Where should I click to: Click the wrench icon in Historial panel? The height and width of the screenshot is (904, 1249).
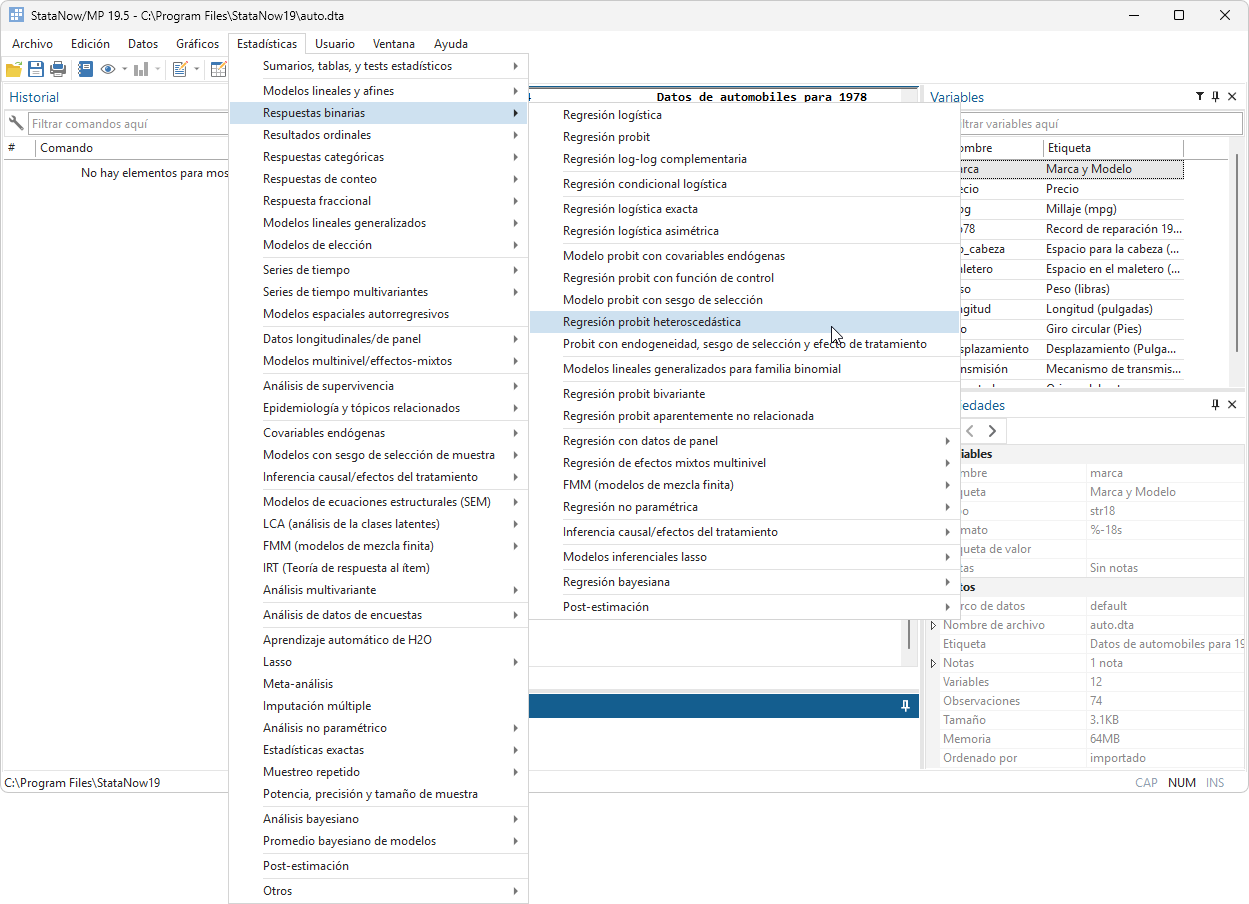(15, 124)
